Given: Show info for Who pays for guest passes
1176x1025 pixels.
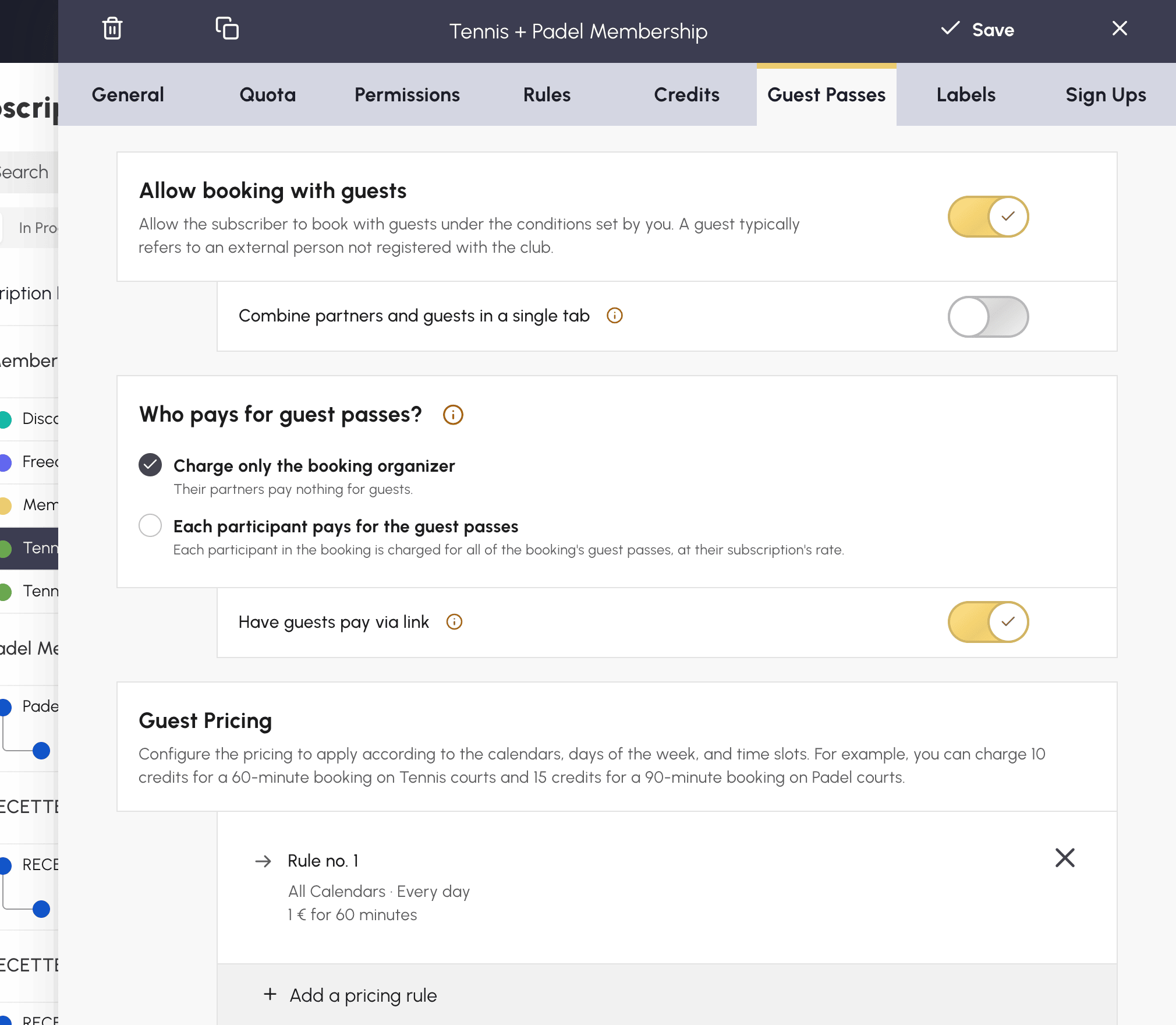Looking at the screenshot, I should tap(453, 415).
